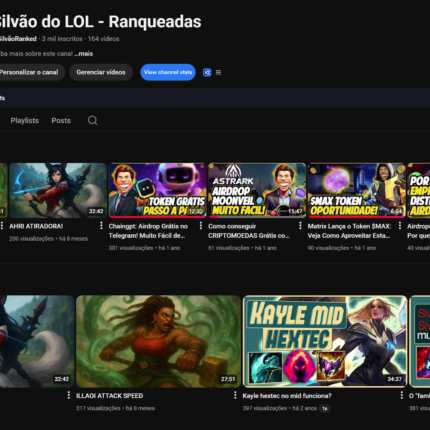Image resolution: width=430 pixels, height=430 pixels.
Task: Open the large Ahri thumbnail with 32:42
Action: (37, 341)
